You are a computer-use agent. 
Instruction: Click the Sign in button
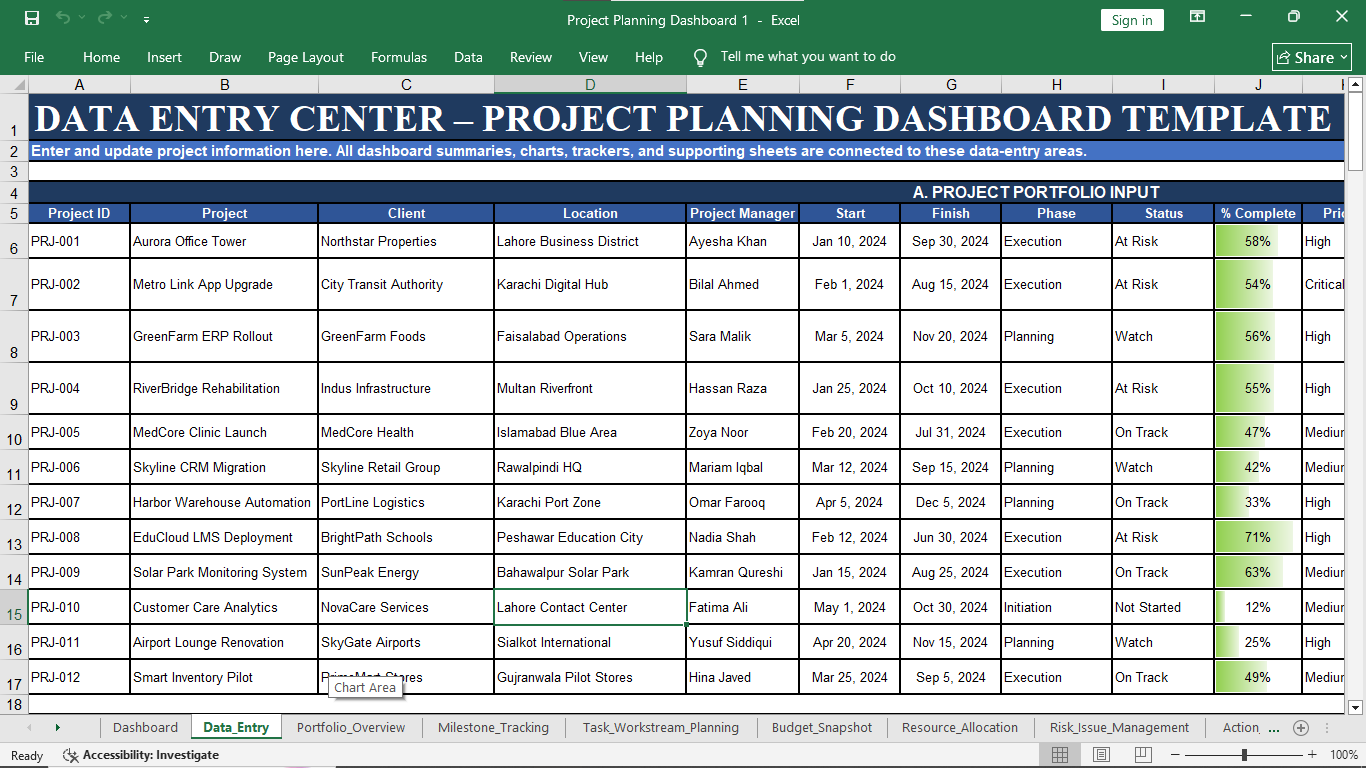click(1132, 20)
